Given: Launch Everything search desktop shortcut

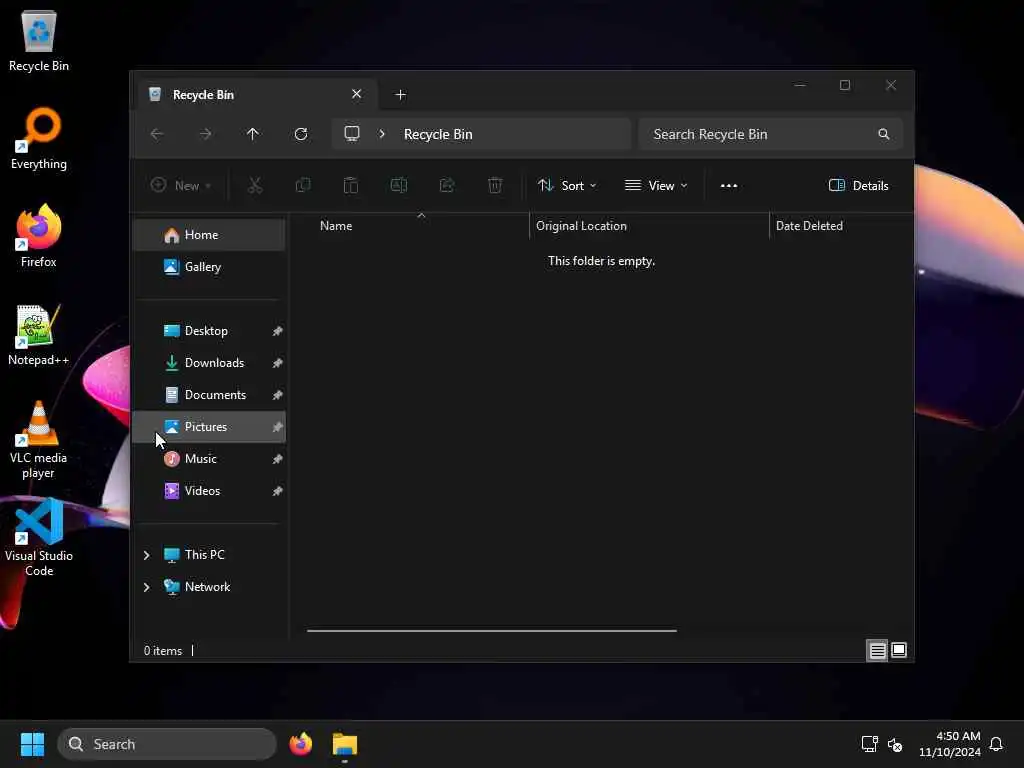Looking at the screenshot, I should (x=39, y=138).
